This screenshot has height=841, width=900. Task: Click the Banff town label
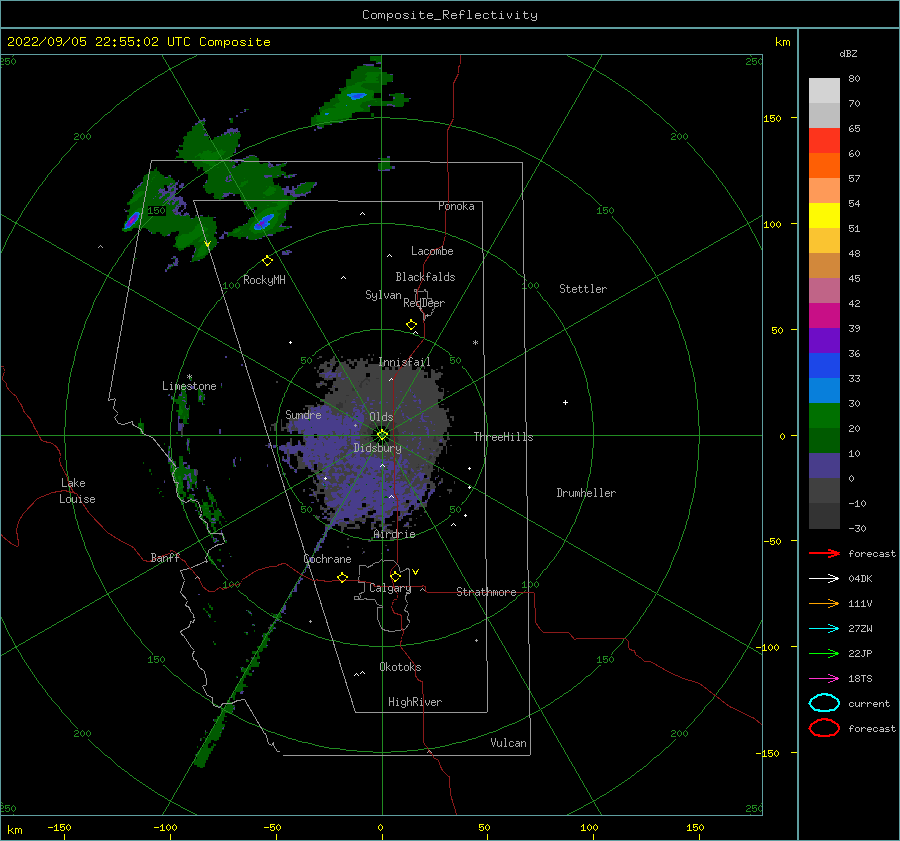coord(165,557)
